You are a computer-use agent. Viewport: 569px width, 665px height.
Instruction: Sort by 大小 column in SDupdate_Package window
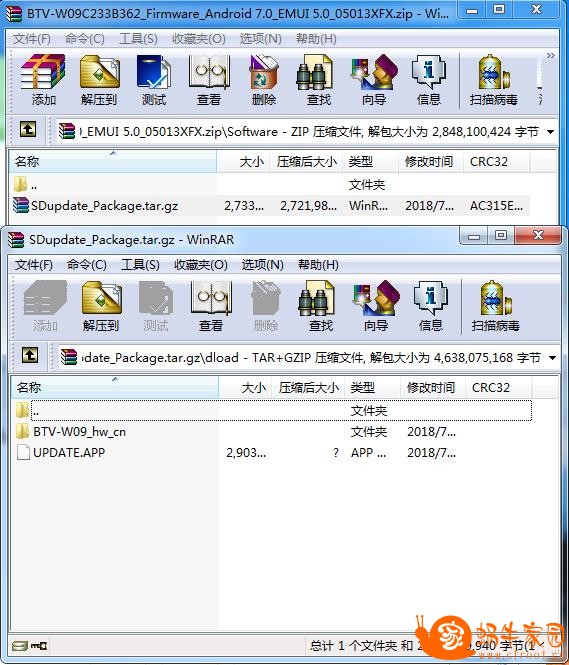click(245, 387)
